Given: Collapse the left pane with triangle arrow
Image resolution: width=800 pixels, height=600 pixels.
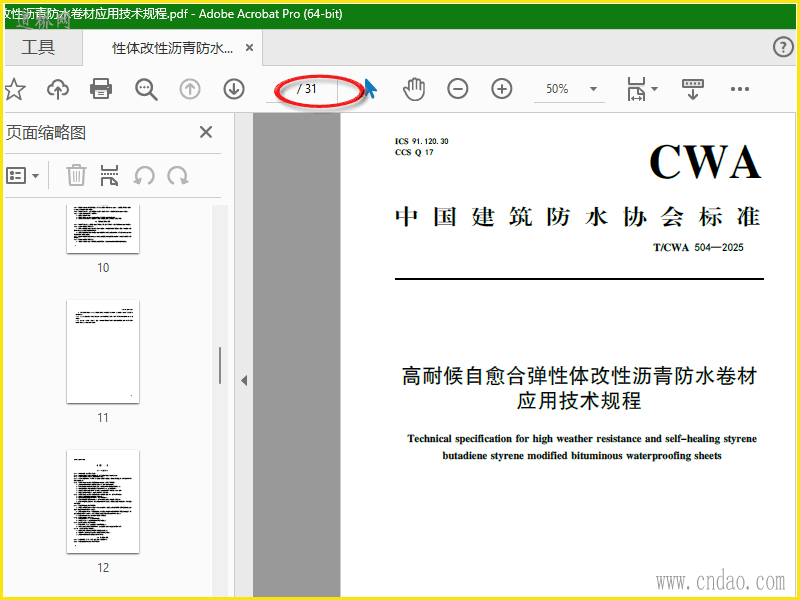Looking at the screenshot, I should [244, 380].
